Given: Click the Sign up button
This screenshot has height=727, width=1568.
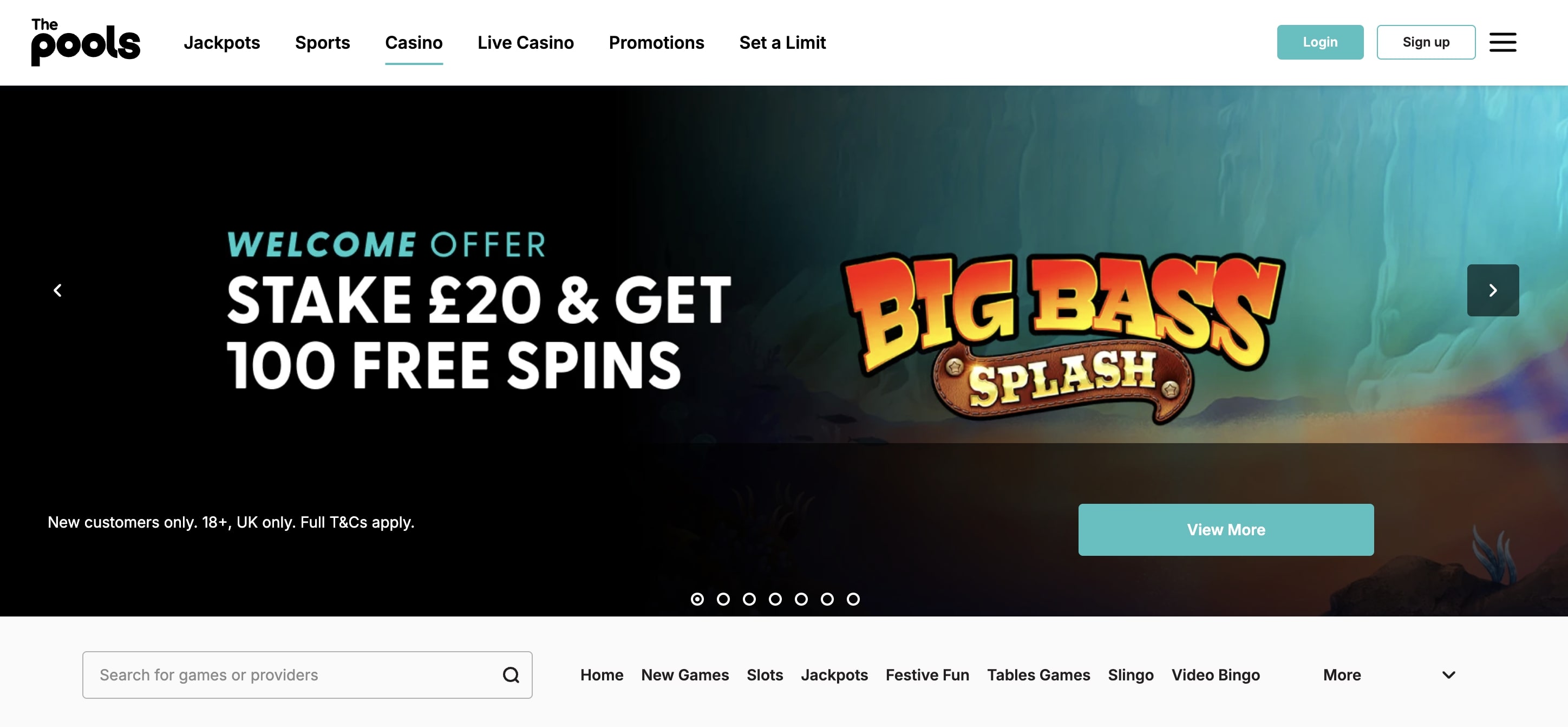Looking at the screenshot, I should point(1426,42).
